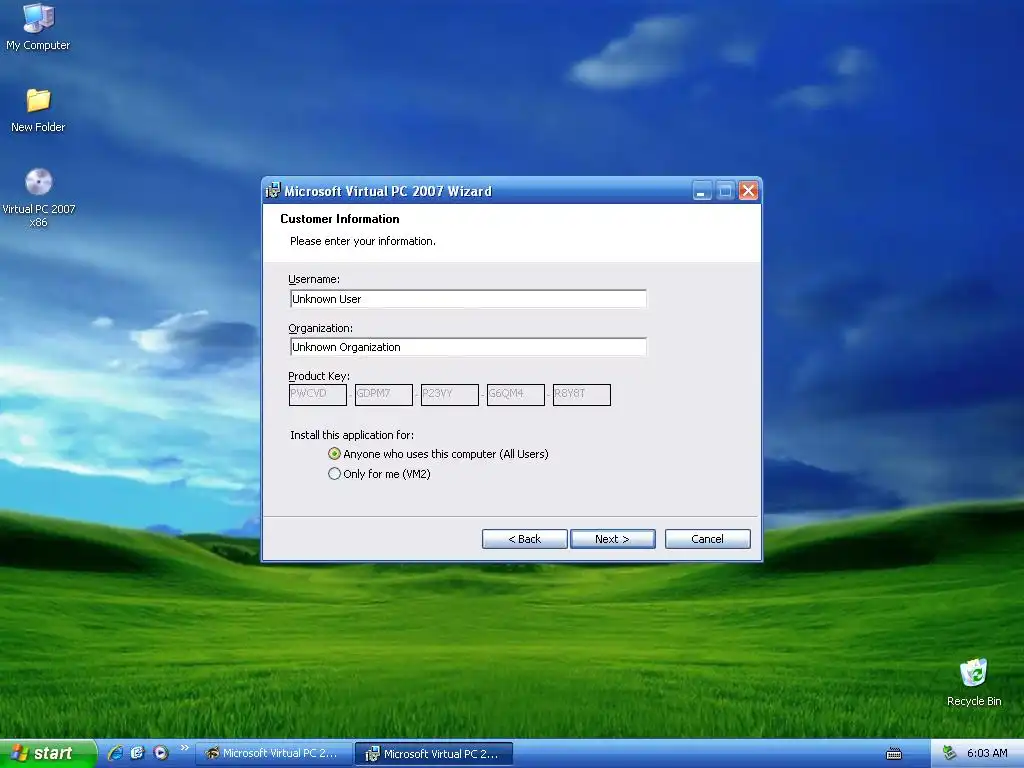Proceed with the Next > button
The height and width of the screenshot is (768, 1024).
click(613, 539)
